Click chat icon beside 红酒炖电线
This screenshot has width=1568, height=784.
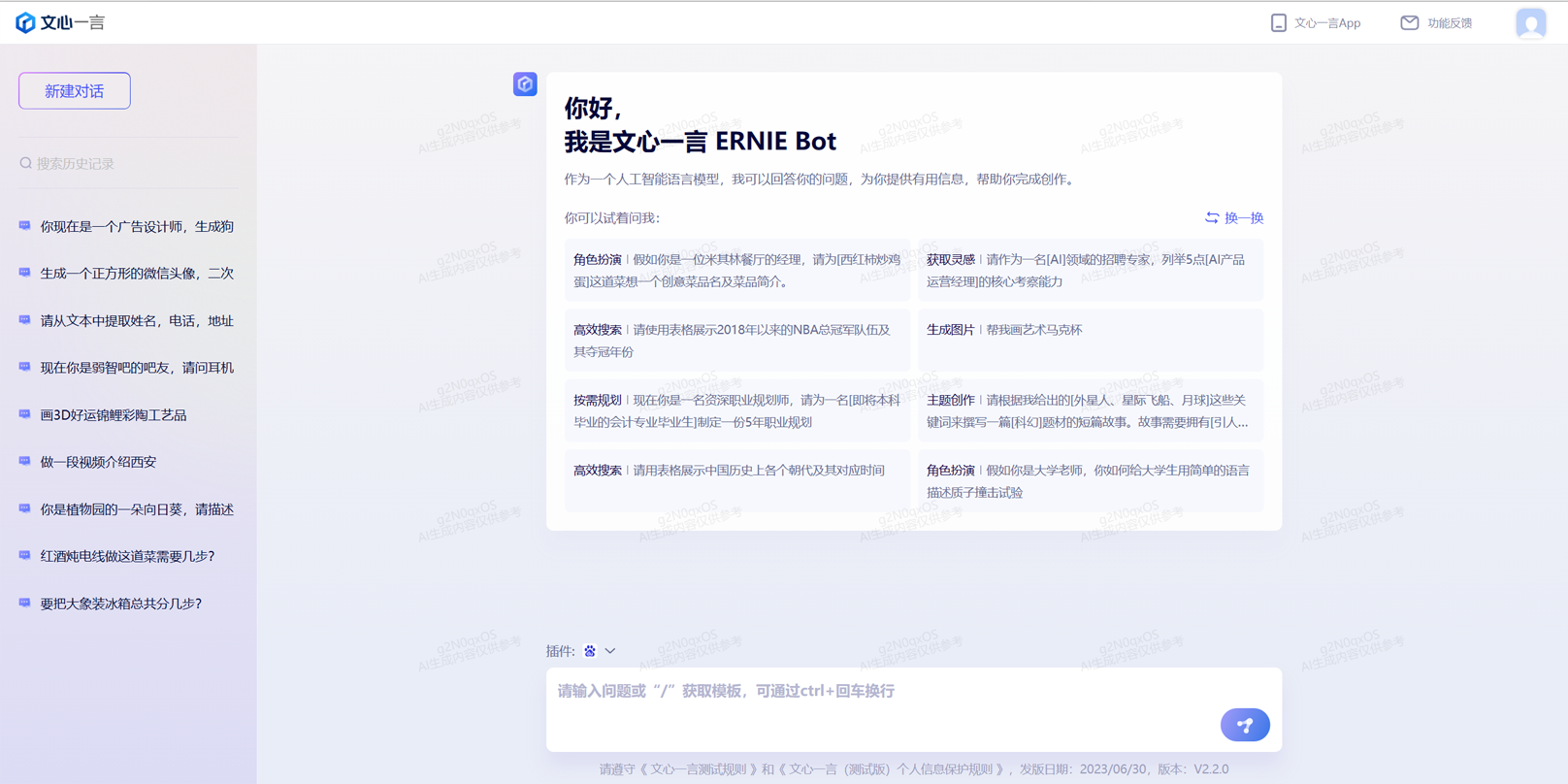[25, 556]
